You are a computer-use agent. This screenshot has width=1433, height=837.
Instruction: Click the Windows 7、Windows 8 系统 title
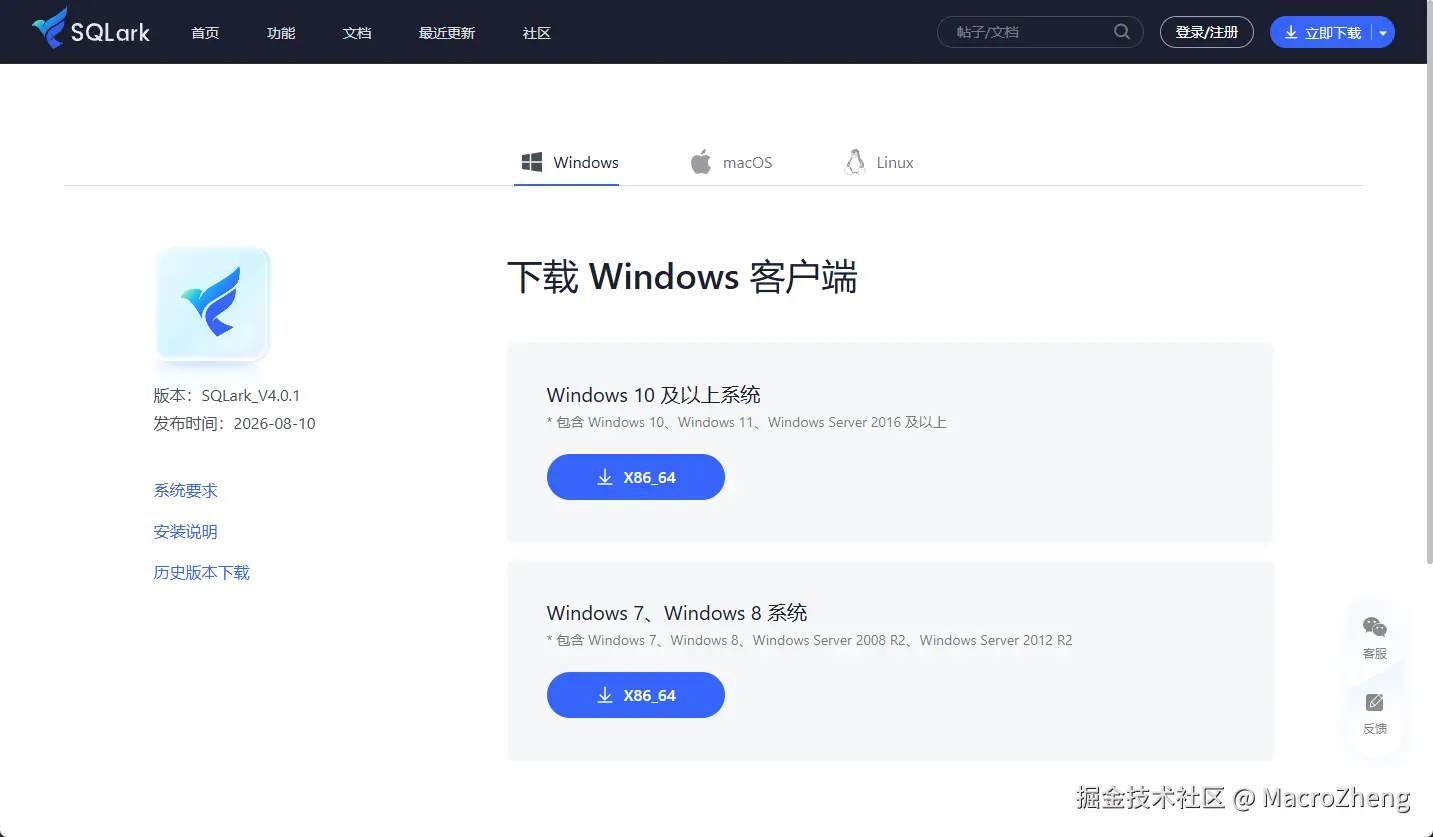click(x=677, y=612)
